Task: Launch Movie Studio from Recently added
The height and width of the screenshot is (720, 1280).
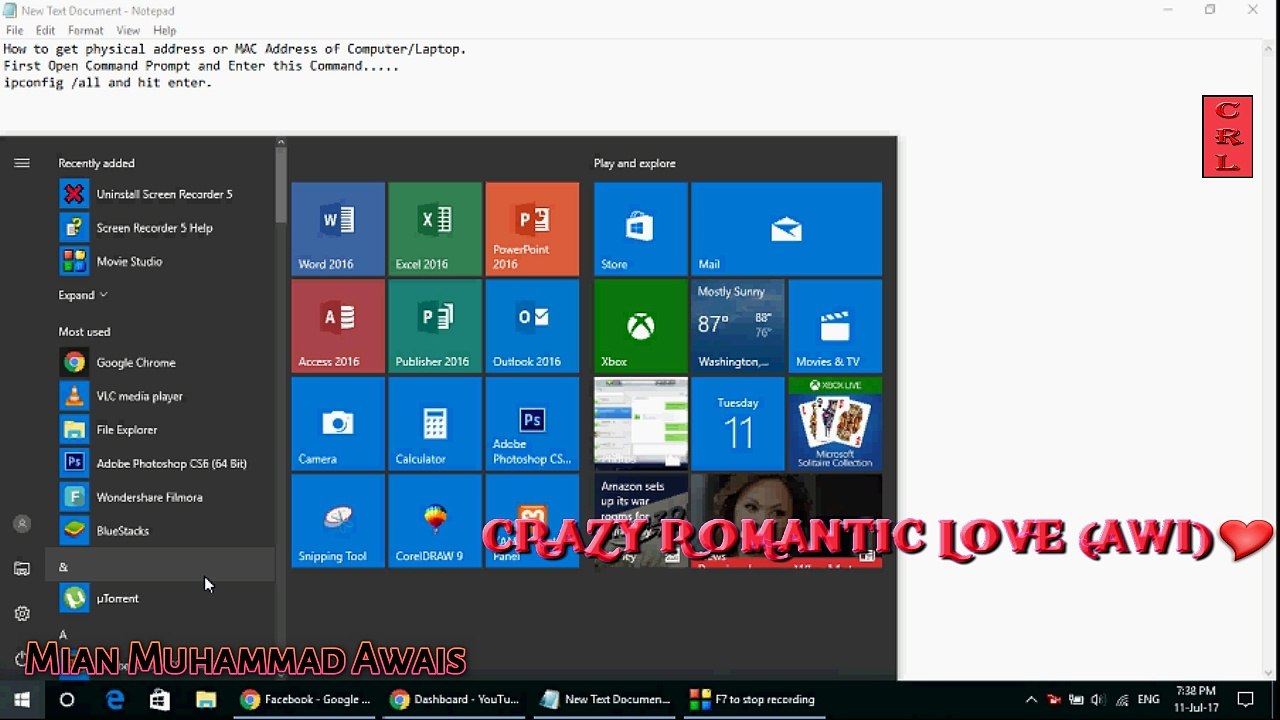Action: [160, 262]
